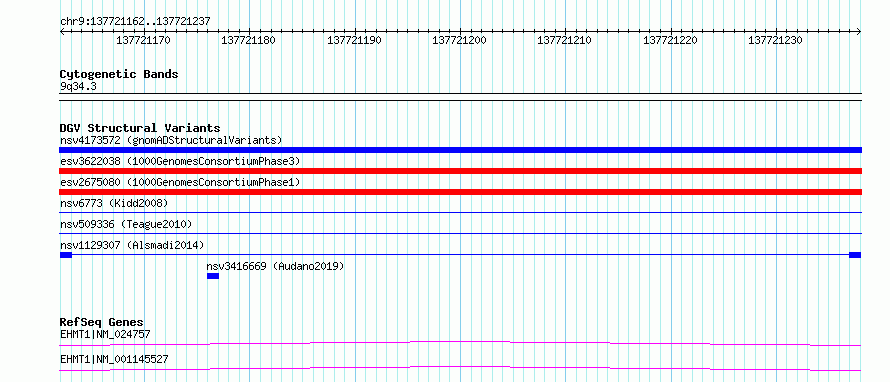Click the chr9:137721162..137721237 coordinates label
Image resolution: width=890 pixels, height=382 pixels.
pyautogui.click(x=135, y=21)
